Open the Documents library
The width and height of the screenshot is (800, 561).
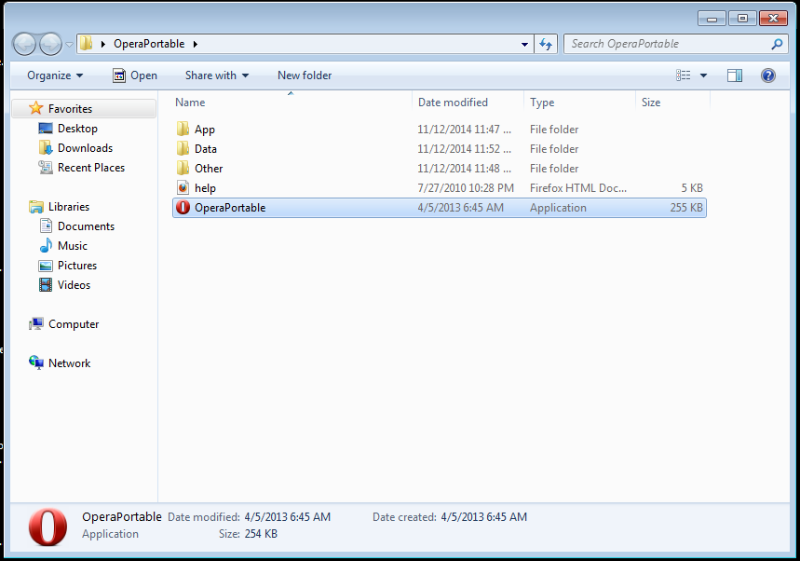click(86, 226)
